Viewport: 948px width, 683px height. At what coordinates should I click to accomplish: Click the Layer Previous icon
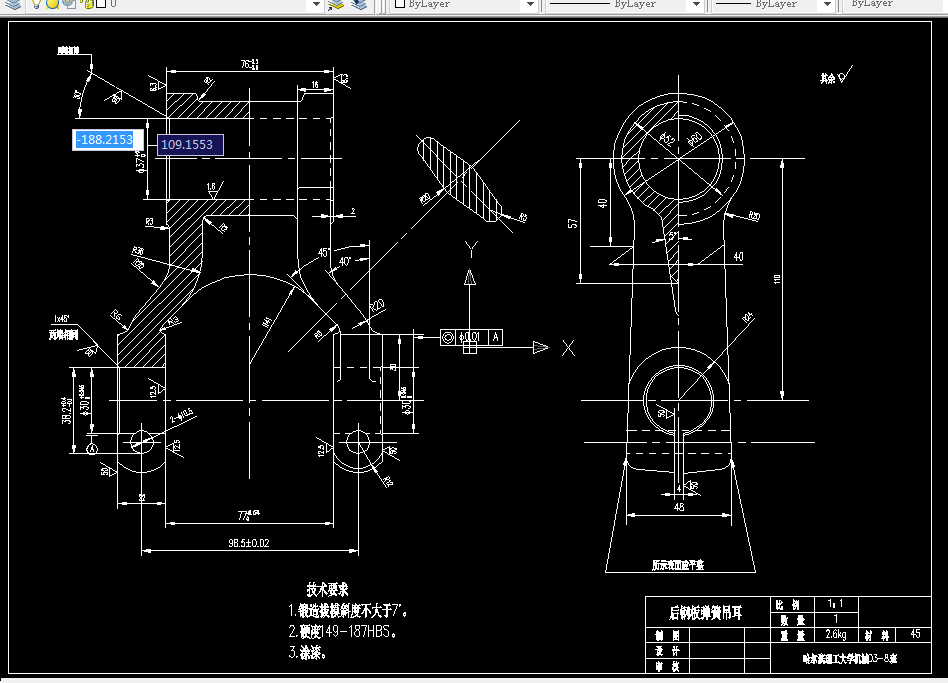tap(359, 5)
